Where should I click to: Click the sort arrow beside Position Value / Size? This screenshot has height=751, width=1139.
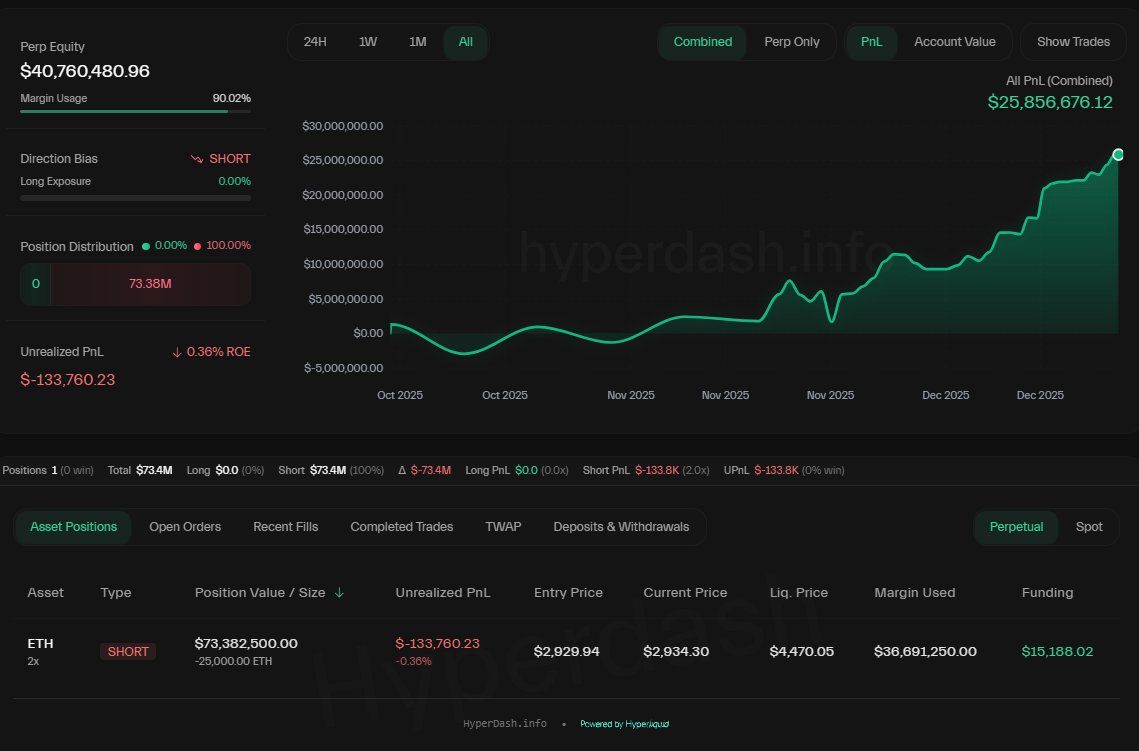click(339, 593)
